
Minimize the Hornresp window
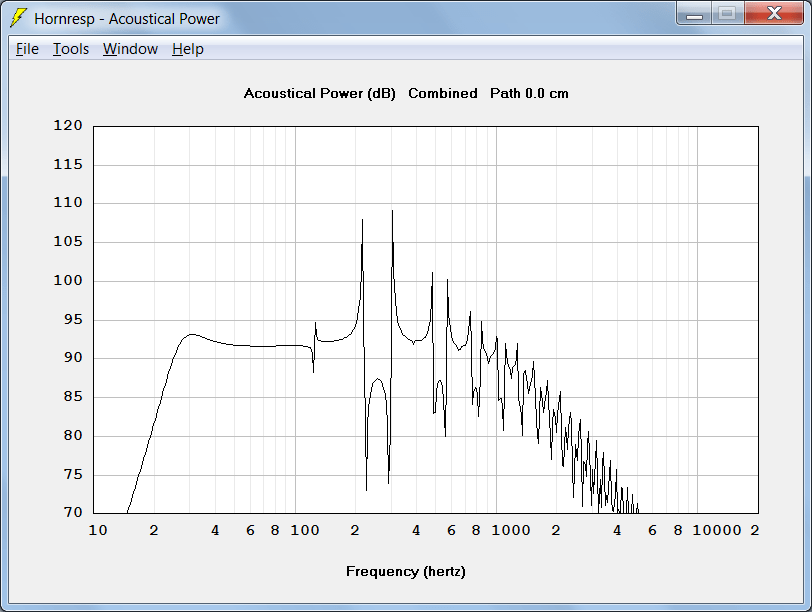[x=694, y=14]
